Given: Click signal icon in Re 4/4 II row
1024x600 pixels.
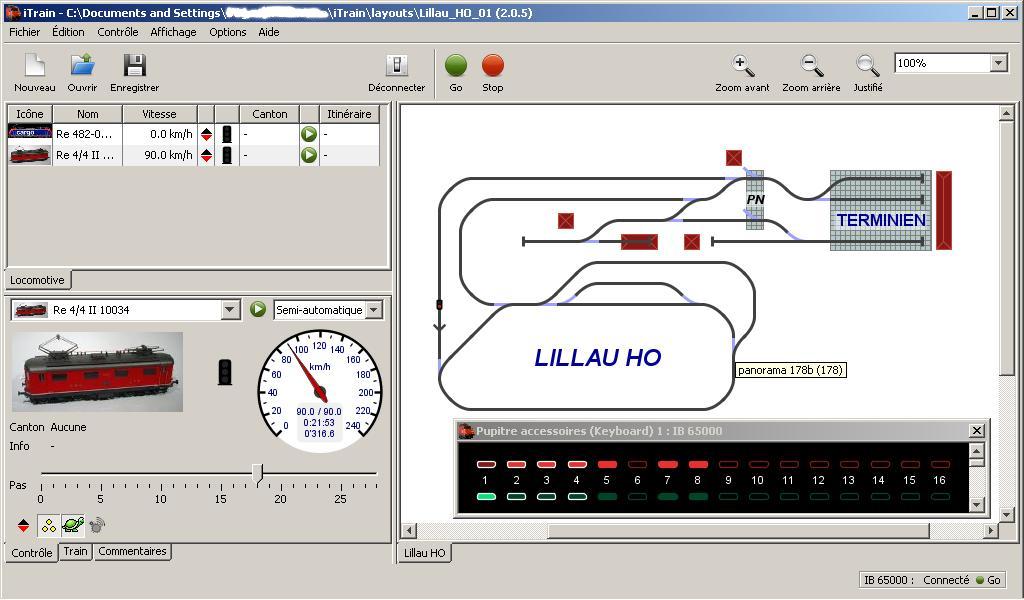Looking at the screenshot, I should (x=227, y=155).
